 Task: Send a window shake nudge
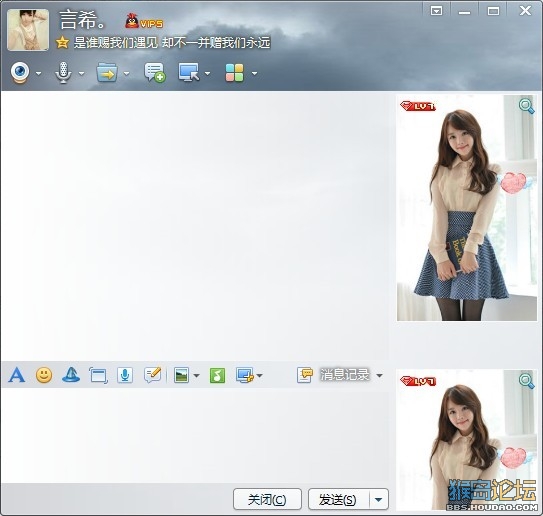[98, 375]
